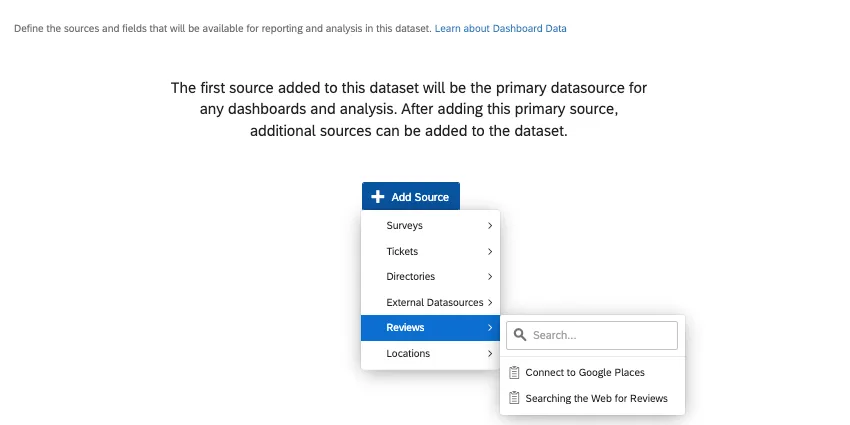Screen dimensions: 850x425
Task: Select the highlighted Reviews menu item
Action: click(x=406, y=328)
